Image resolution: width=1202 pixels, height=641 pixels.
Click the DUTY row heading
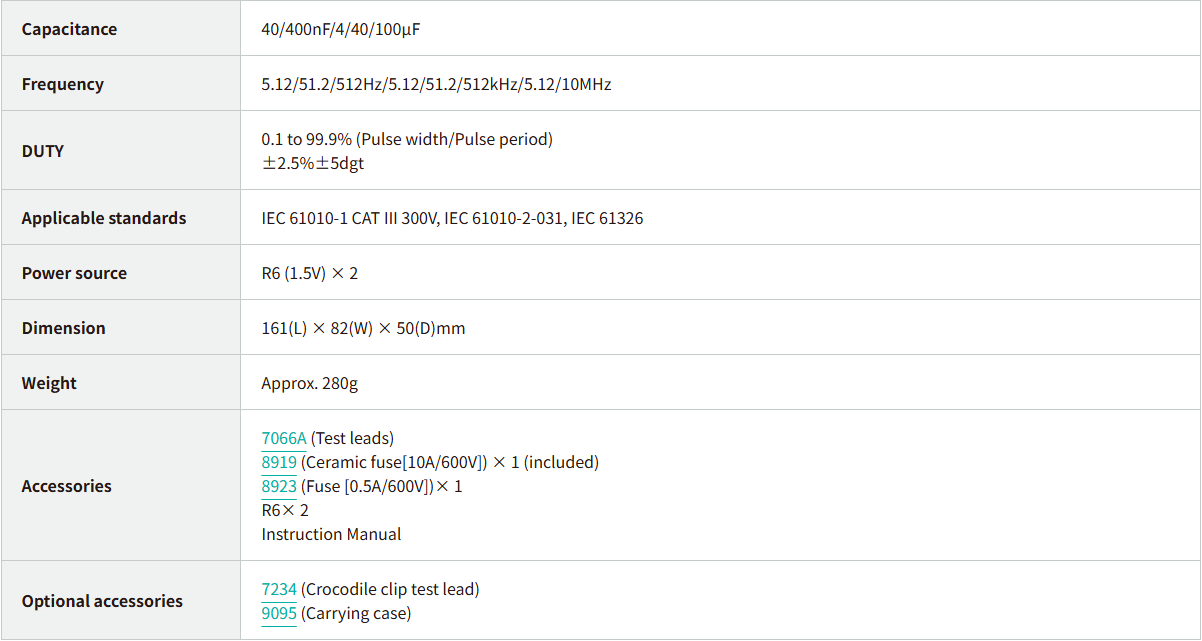[43, 151]
